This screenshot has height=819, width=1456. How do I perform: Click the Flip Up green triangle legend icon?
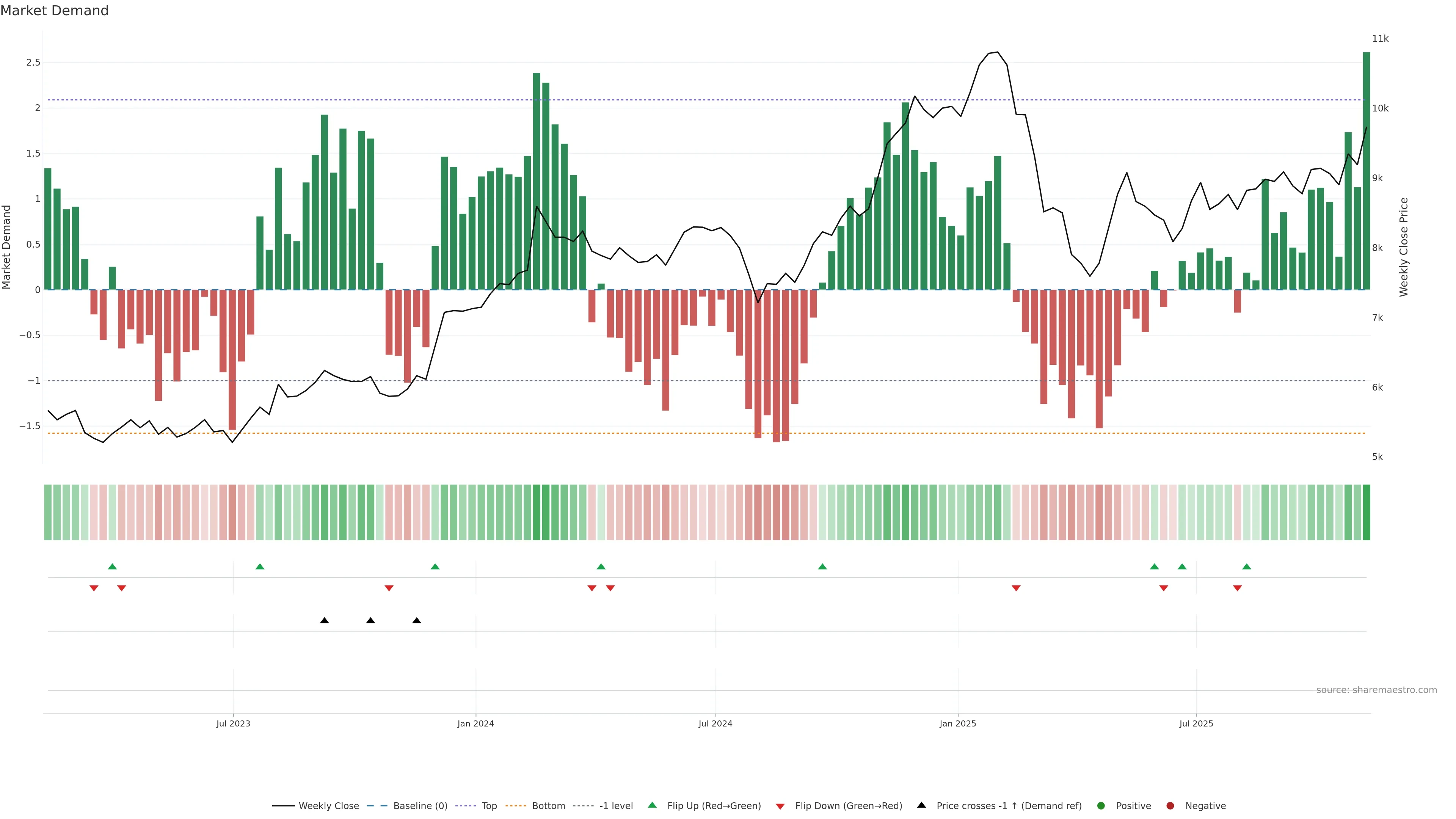pyautogui.click(x=652, y=805)
